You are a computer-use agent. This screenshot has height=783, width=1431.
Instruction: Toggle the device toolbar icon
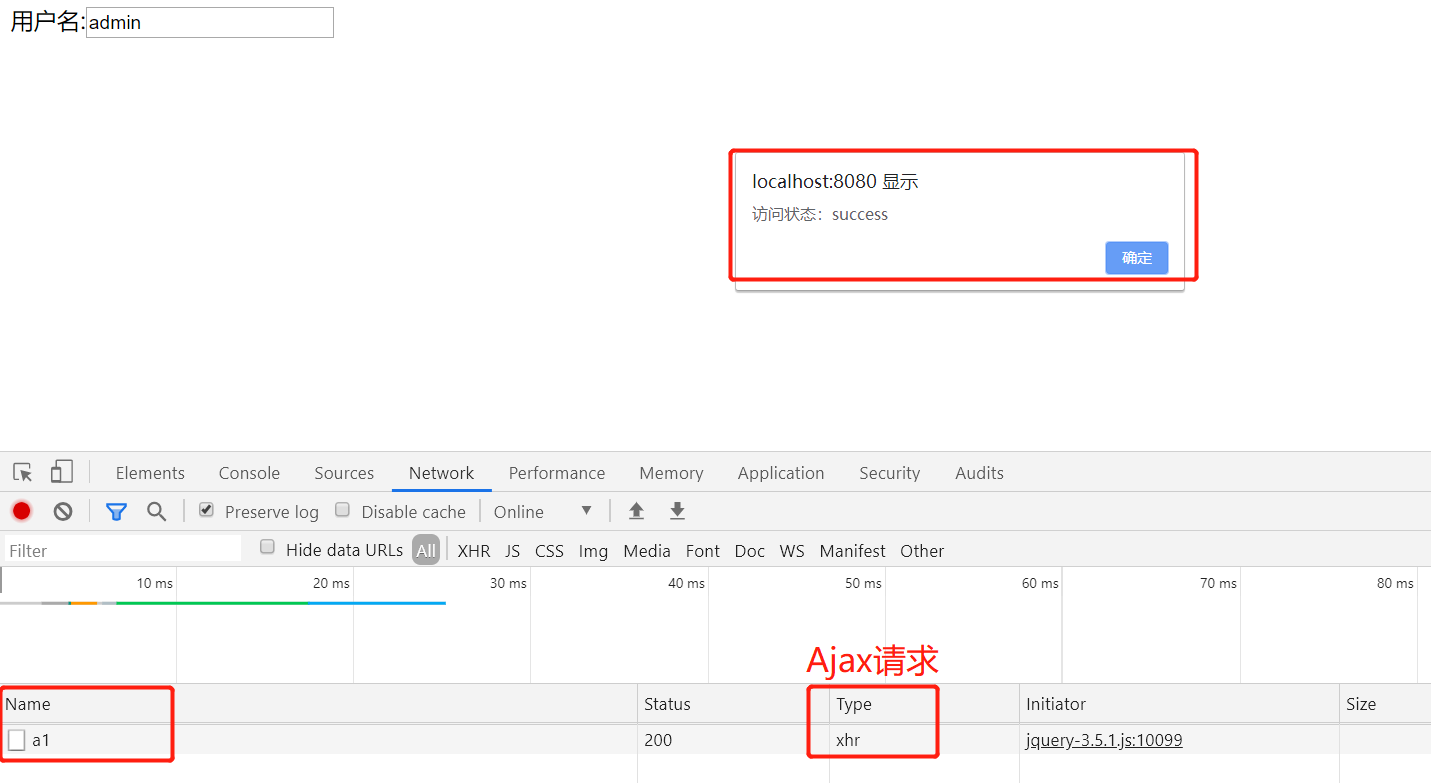pos(62,472)
